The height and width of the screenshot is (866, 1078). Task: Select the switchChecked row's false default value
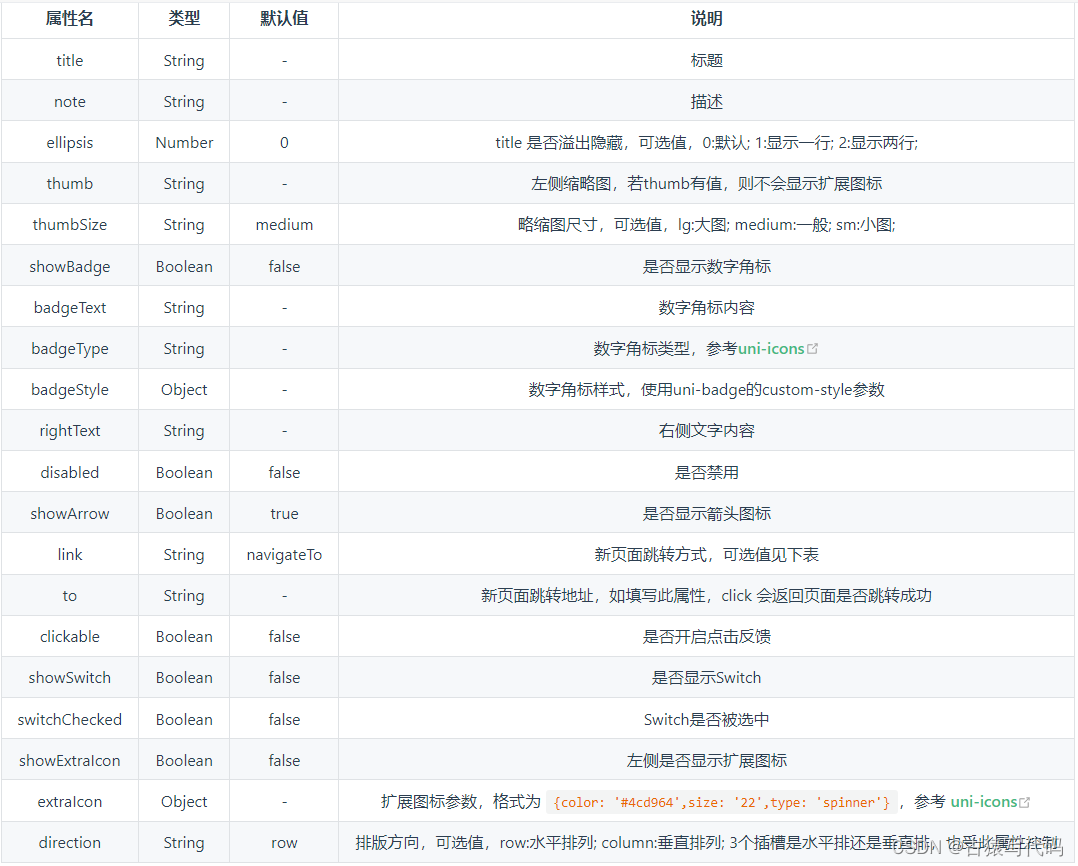[284, 718]
